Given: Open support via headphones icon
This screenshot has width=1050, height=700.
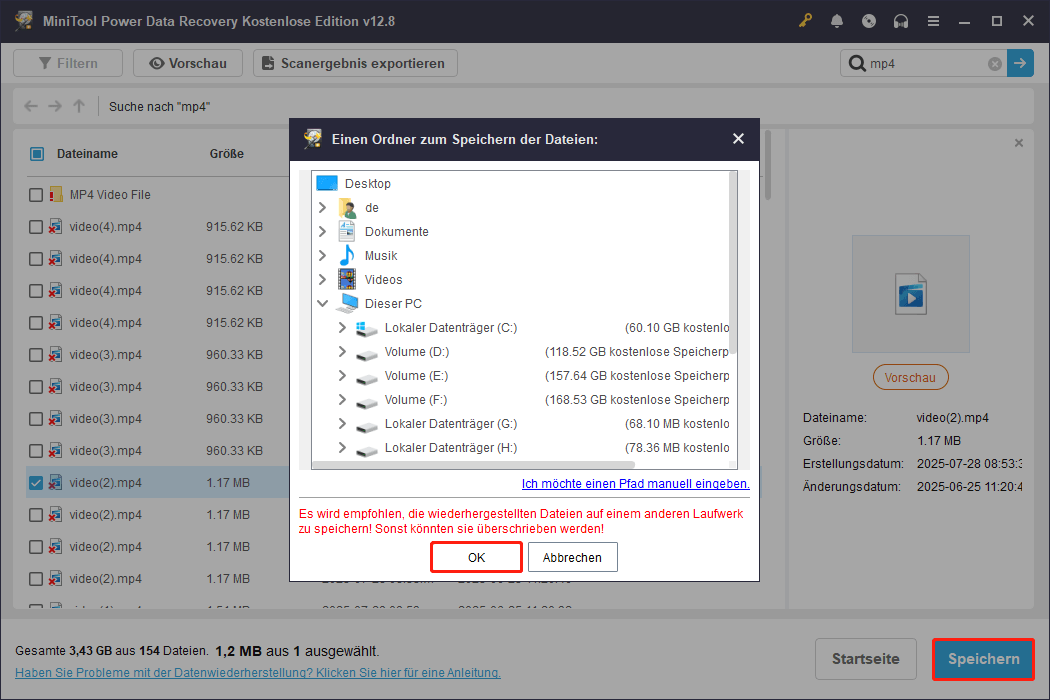Looking at the screenshot, I should (901, 21).
